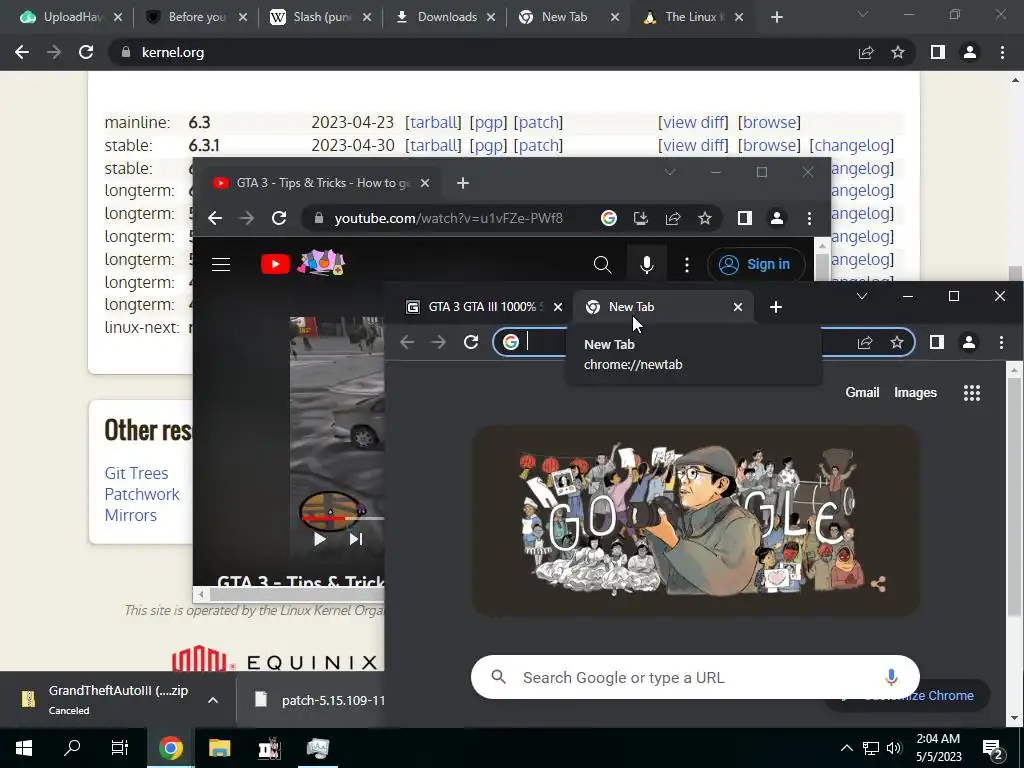
Task: Switch to Downloads tab
Action: click(446, 18)
